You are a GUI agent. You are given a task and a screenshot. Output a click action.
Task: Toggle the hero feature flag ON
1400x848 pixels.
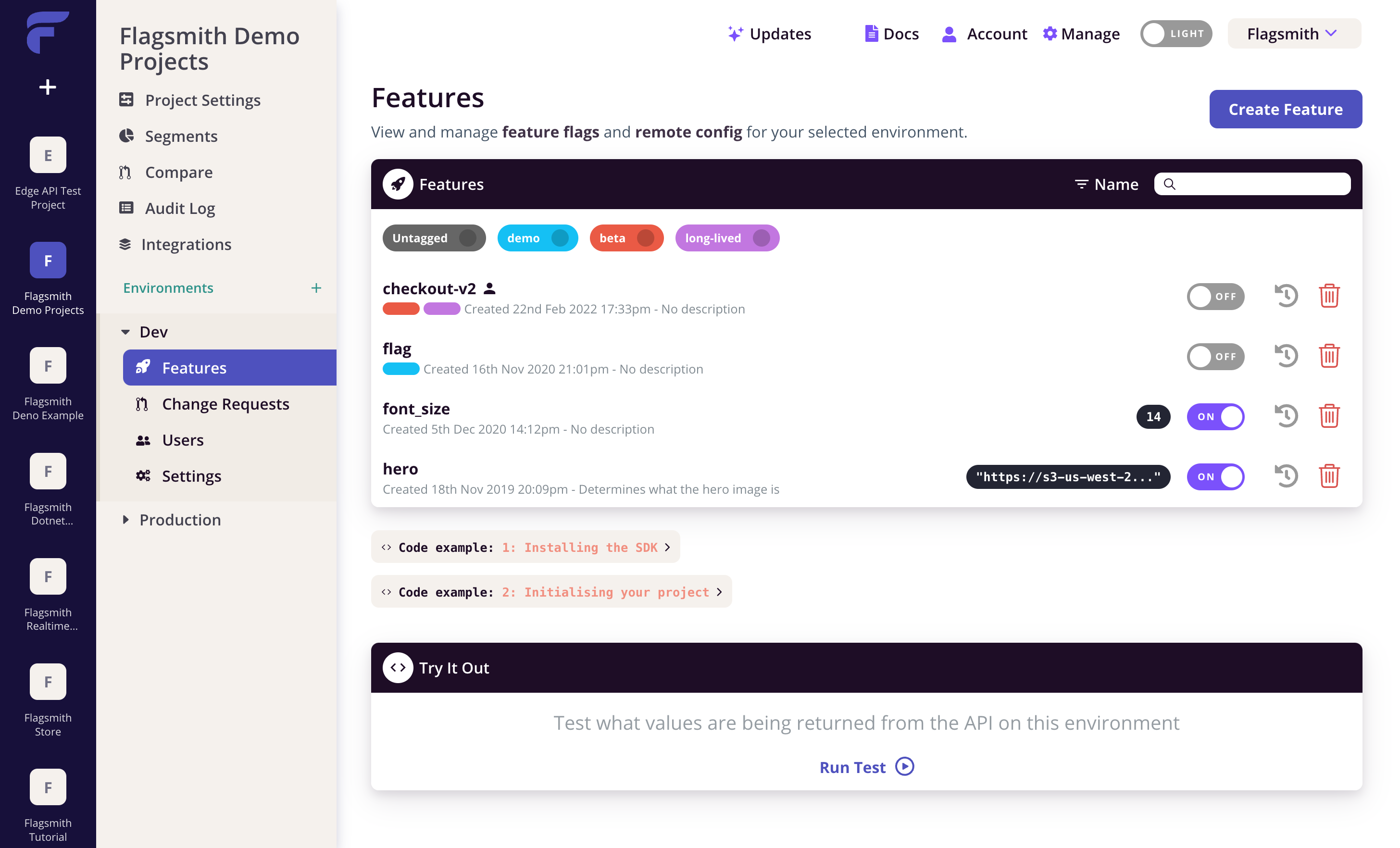(x=1214, y=476)
